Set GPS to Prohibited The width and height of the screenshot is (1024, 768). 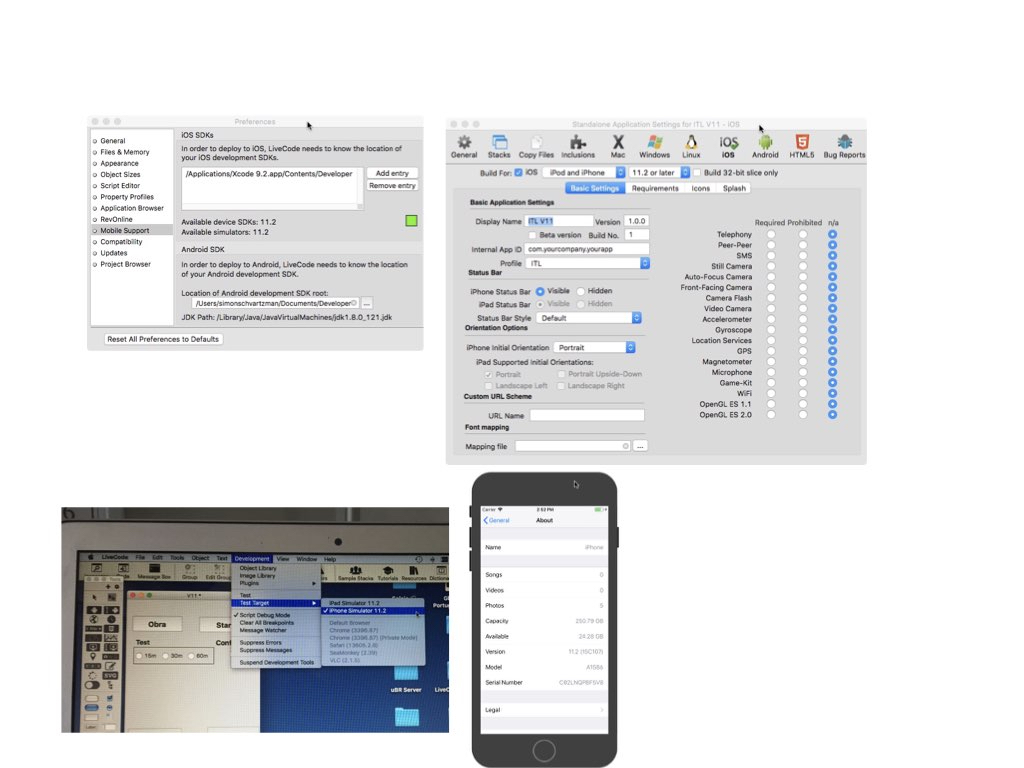pos(803,351)
